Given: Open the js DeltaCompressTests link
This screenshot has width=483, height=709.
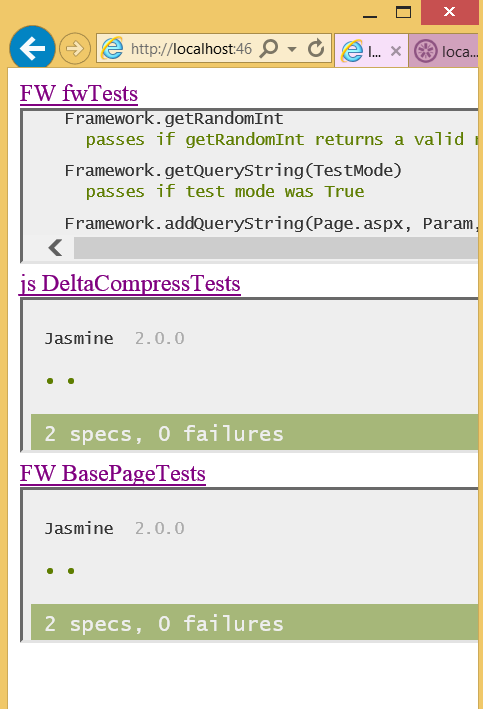Looking at the screenshot, I should point(129,284).
